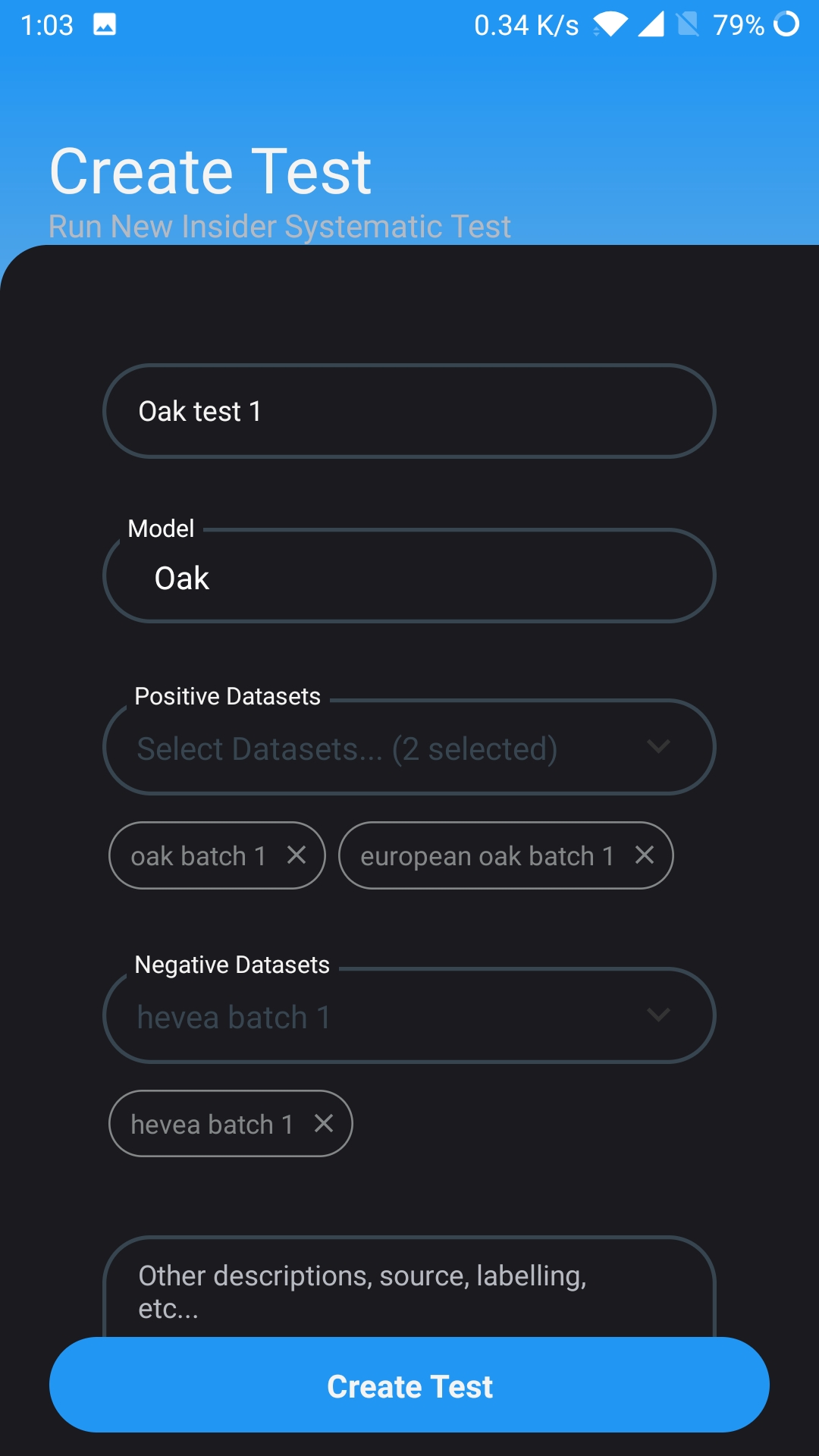Tap the image notification icon
This screenshot has height=1456, width=819.
pyautogui.click(x=105, y=25)
